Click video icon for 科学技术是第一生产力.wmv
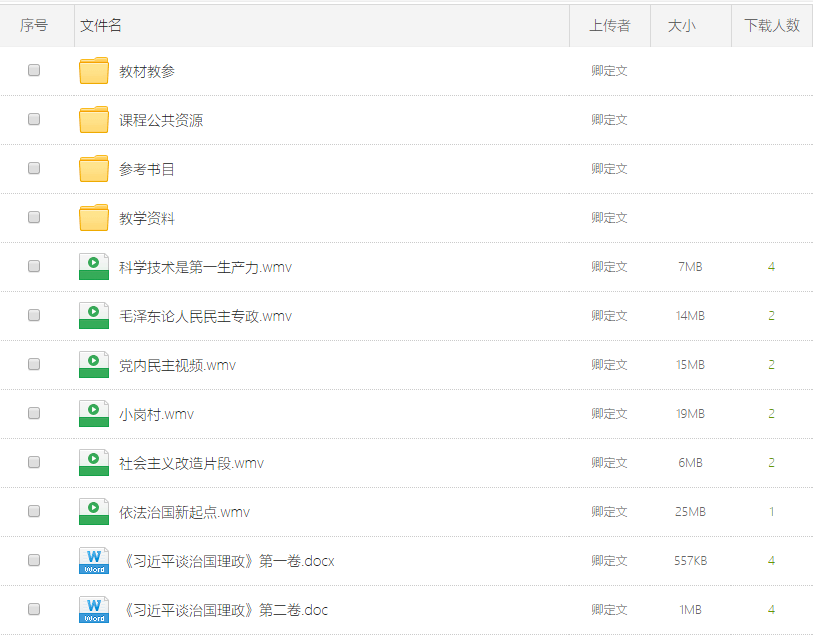The height and width of the screenshot is (644, 813). click(94, 267)
